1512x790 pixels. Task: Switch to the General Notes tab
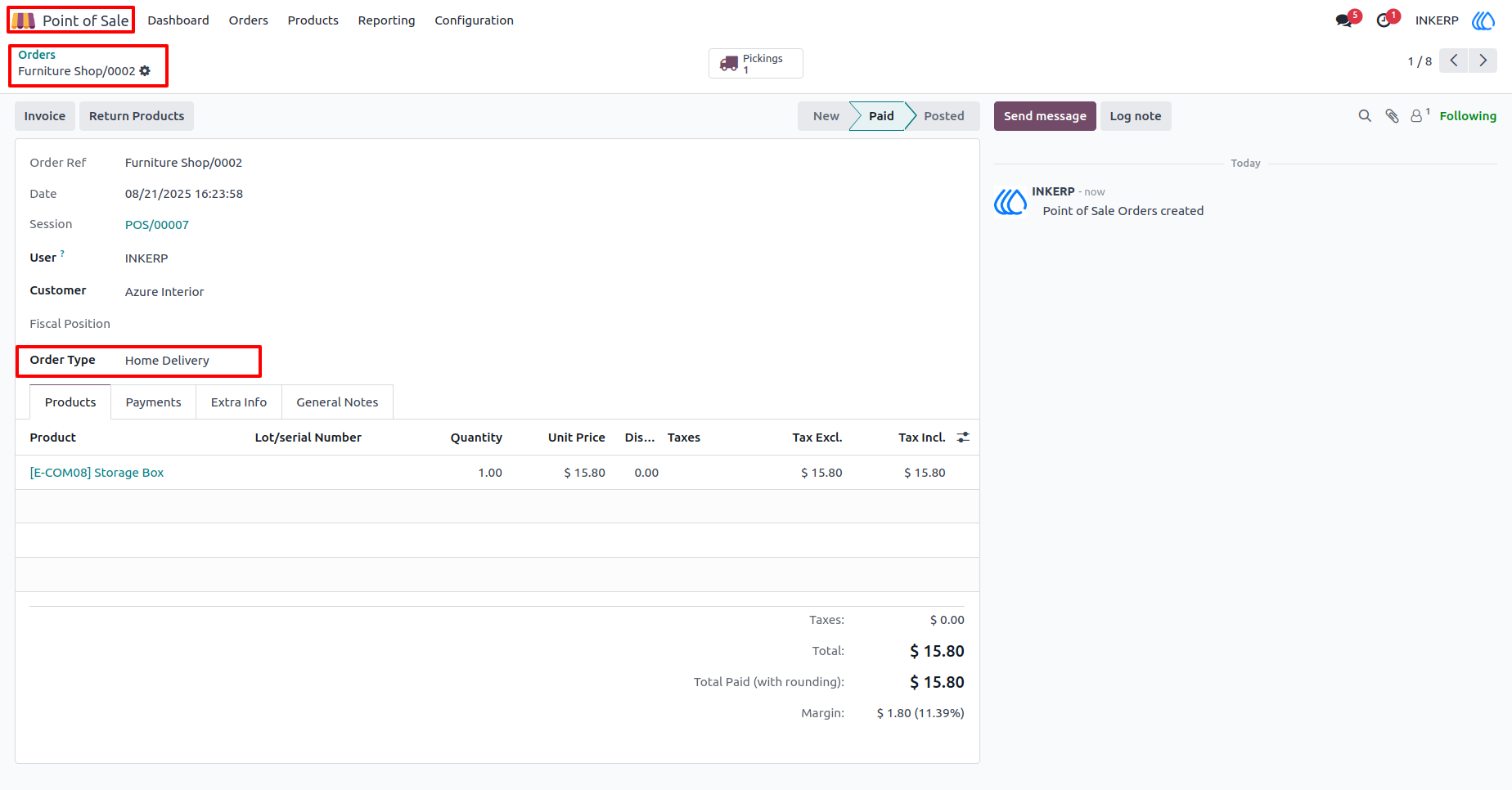pyautogui.click(x=337, y=402)
